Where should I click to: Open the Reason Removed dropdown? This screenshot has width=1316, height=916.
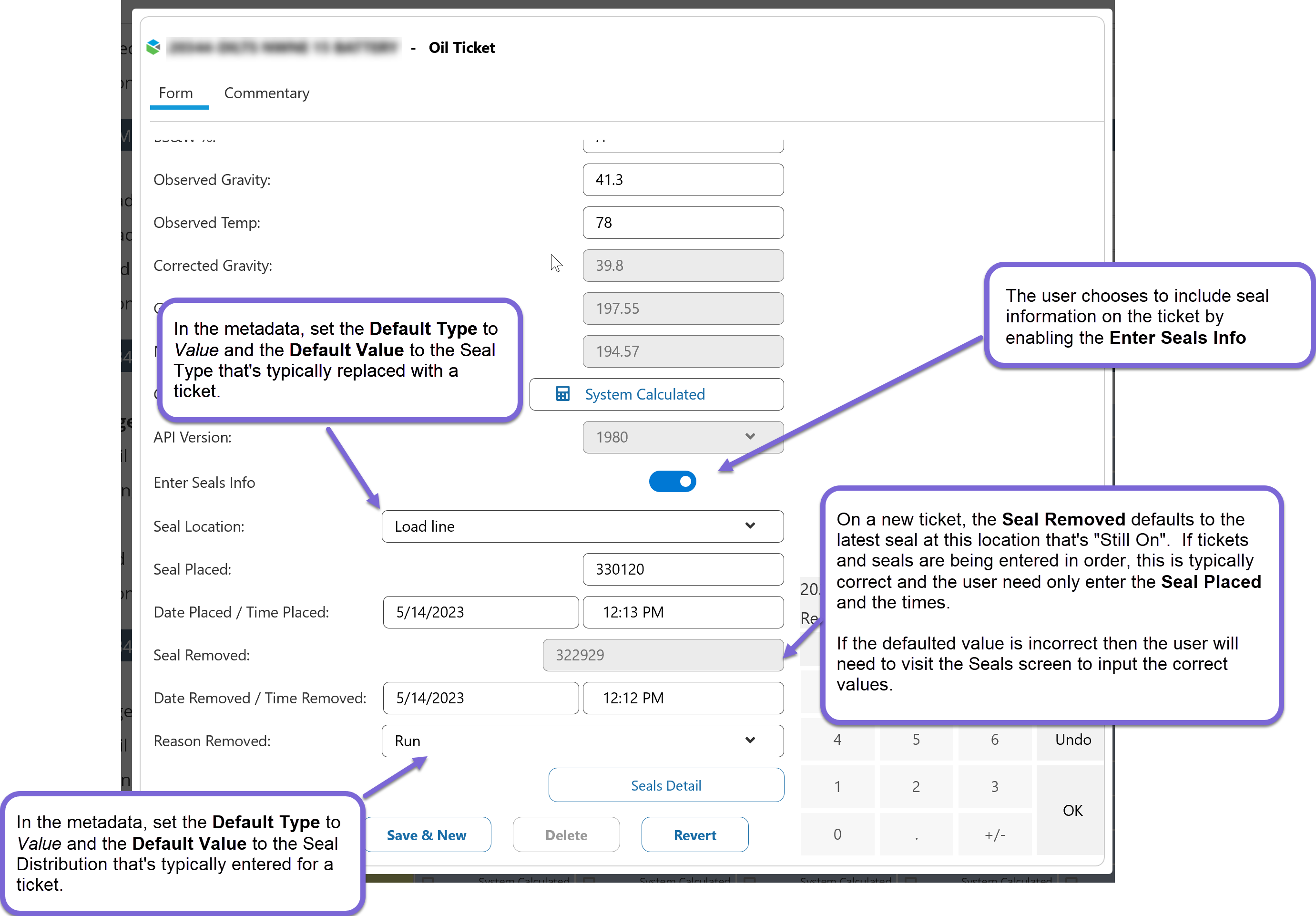point(582,741)
